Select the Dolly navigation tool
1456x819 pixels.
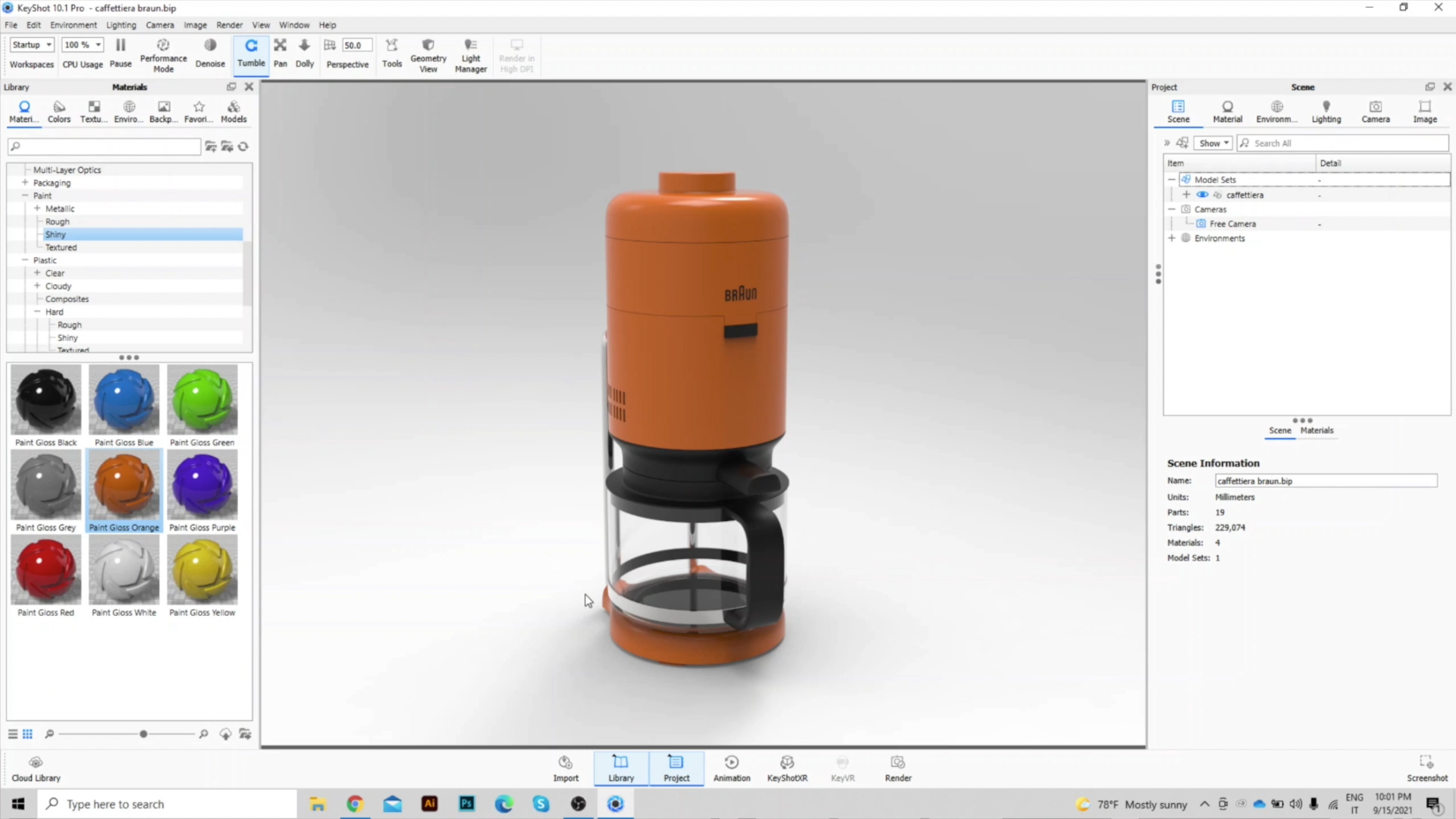point(304,53)
